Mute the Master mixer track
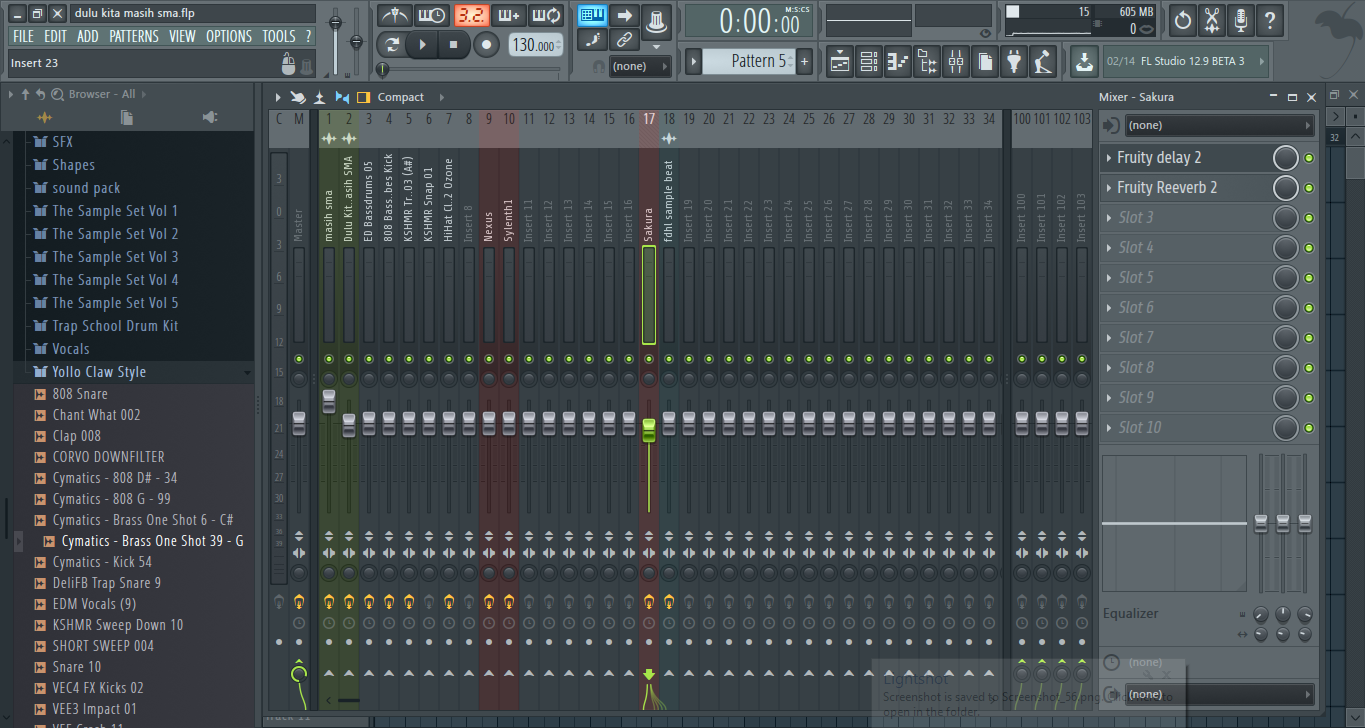The image size is (1365, 728). click(x=298, y=359)
